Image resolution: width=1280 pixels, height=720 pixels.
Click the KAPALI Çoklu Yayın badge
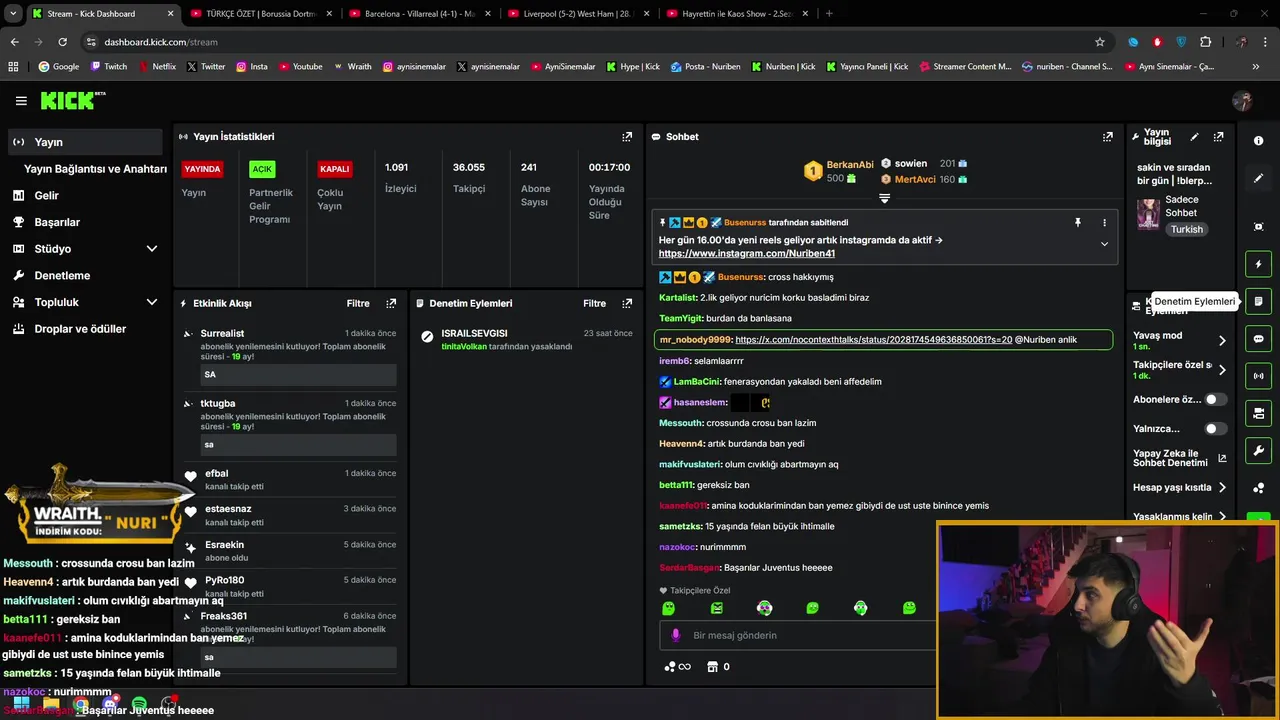coord(334,169)
